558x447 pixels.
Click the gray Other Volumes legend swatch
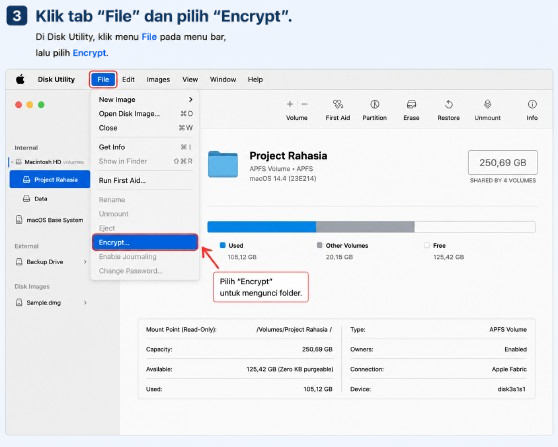[320, 245]
